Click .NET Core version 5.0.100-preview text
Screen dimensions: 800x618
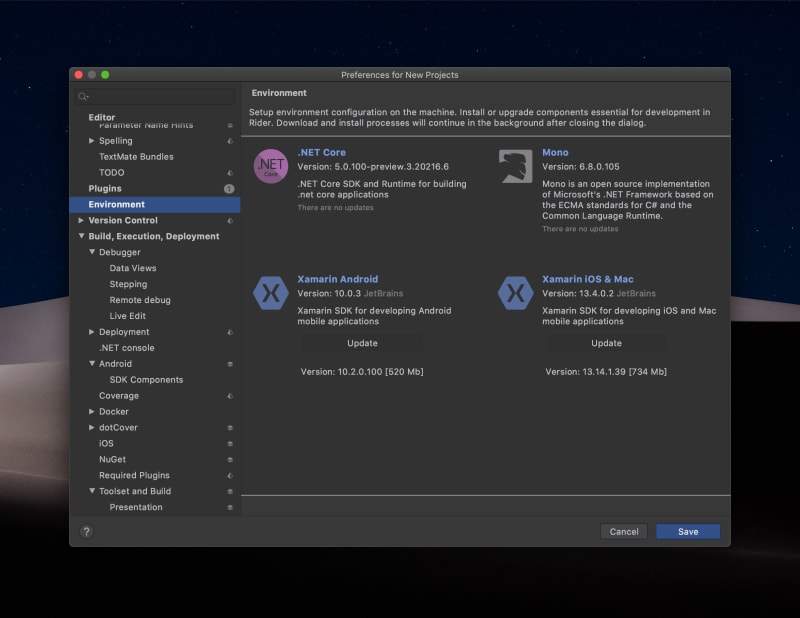[x=373, y=167]
